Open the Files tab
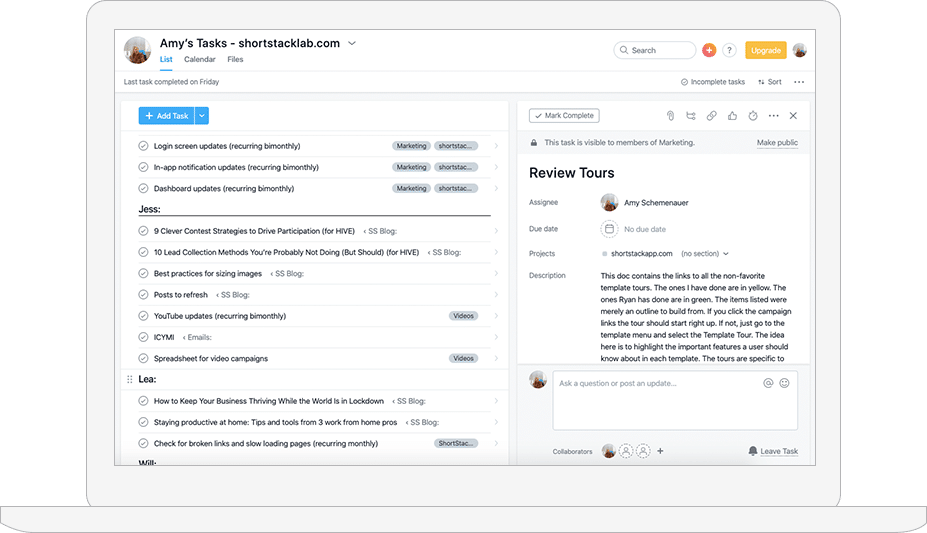This screenshot has width=927, height=533. click(235, 60)
